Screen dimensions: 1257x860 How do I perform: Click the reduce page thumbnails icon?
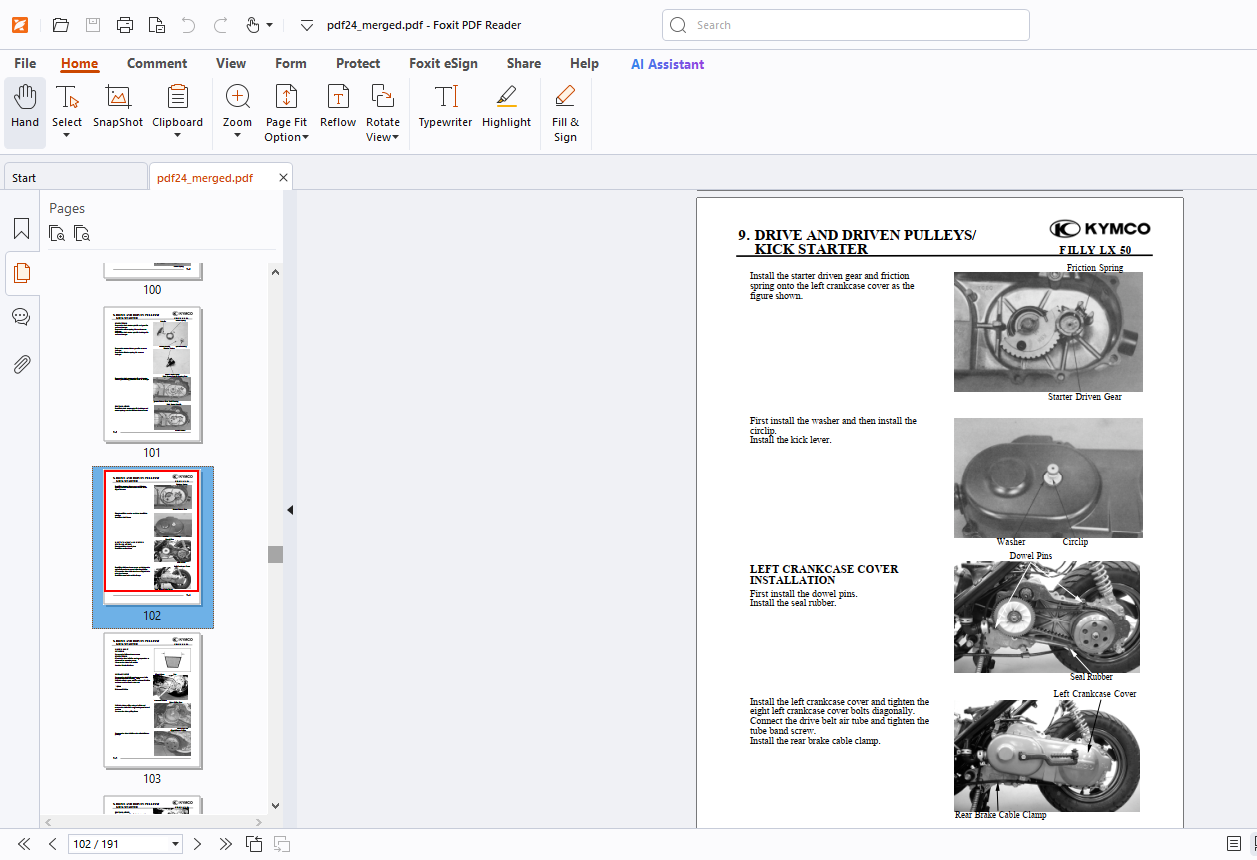pyautogui.click(x=82, y=234)
